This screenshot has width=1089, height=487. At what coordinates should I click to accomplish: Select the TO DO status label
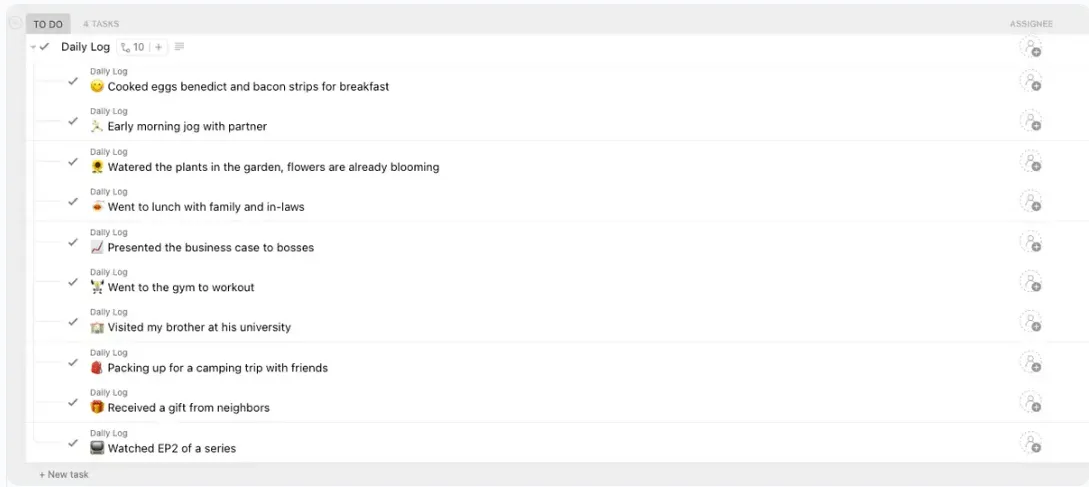click(48, 24)
